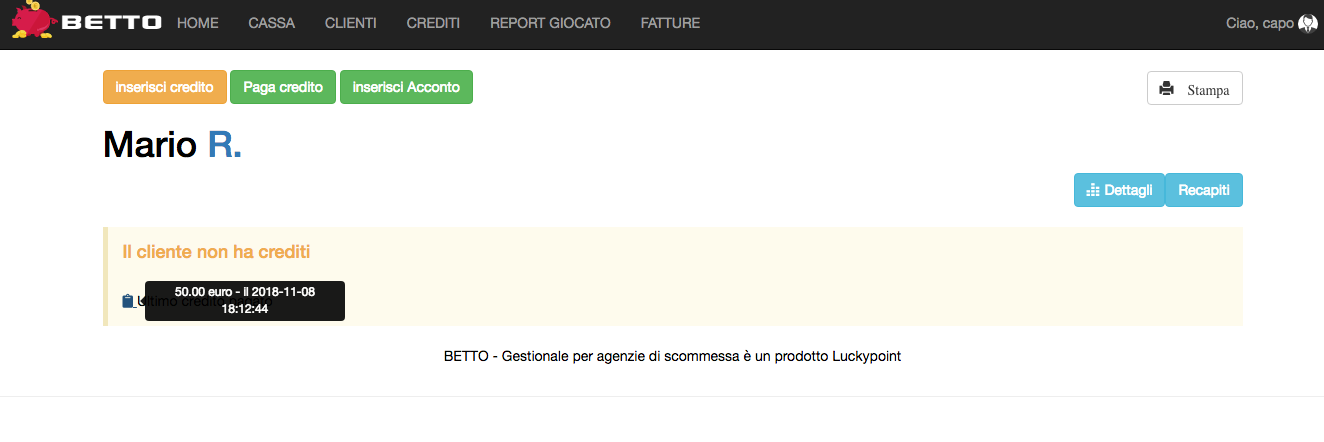Open the CREDITI menu
The height and width of the screenshot is (442, 1324).
tap(433, 23)
